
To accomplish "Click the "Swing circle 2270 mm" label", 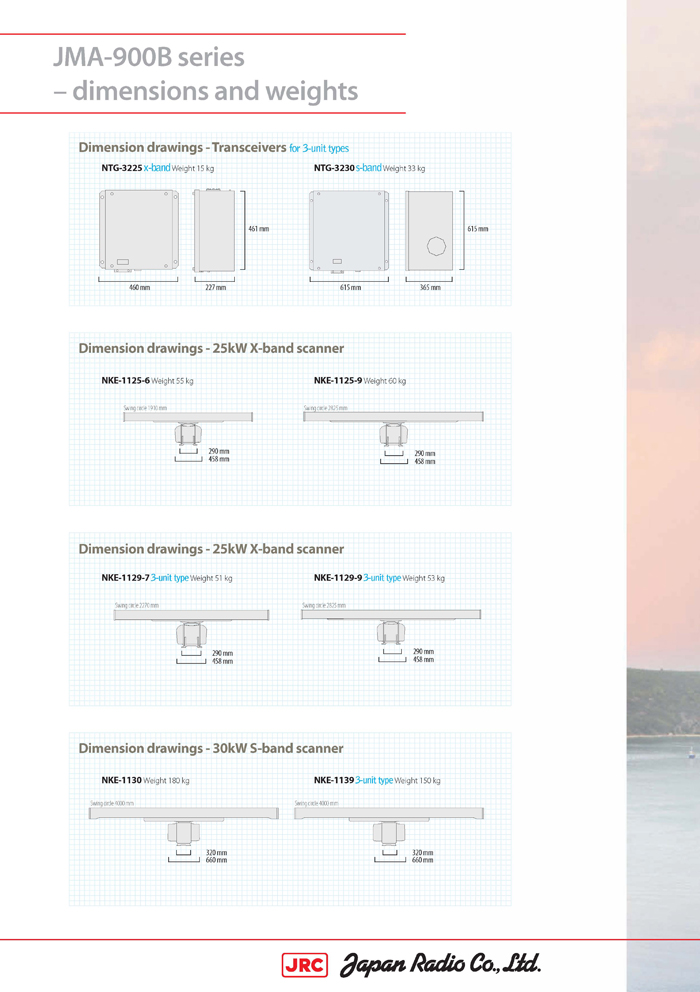I will (x=137, y=605).
